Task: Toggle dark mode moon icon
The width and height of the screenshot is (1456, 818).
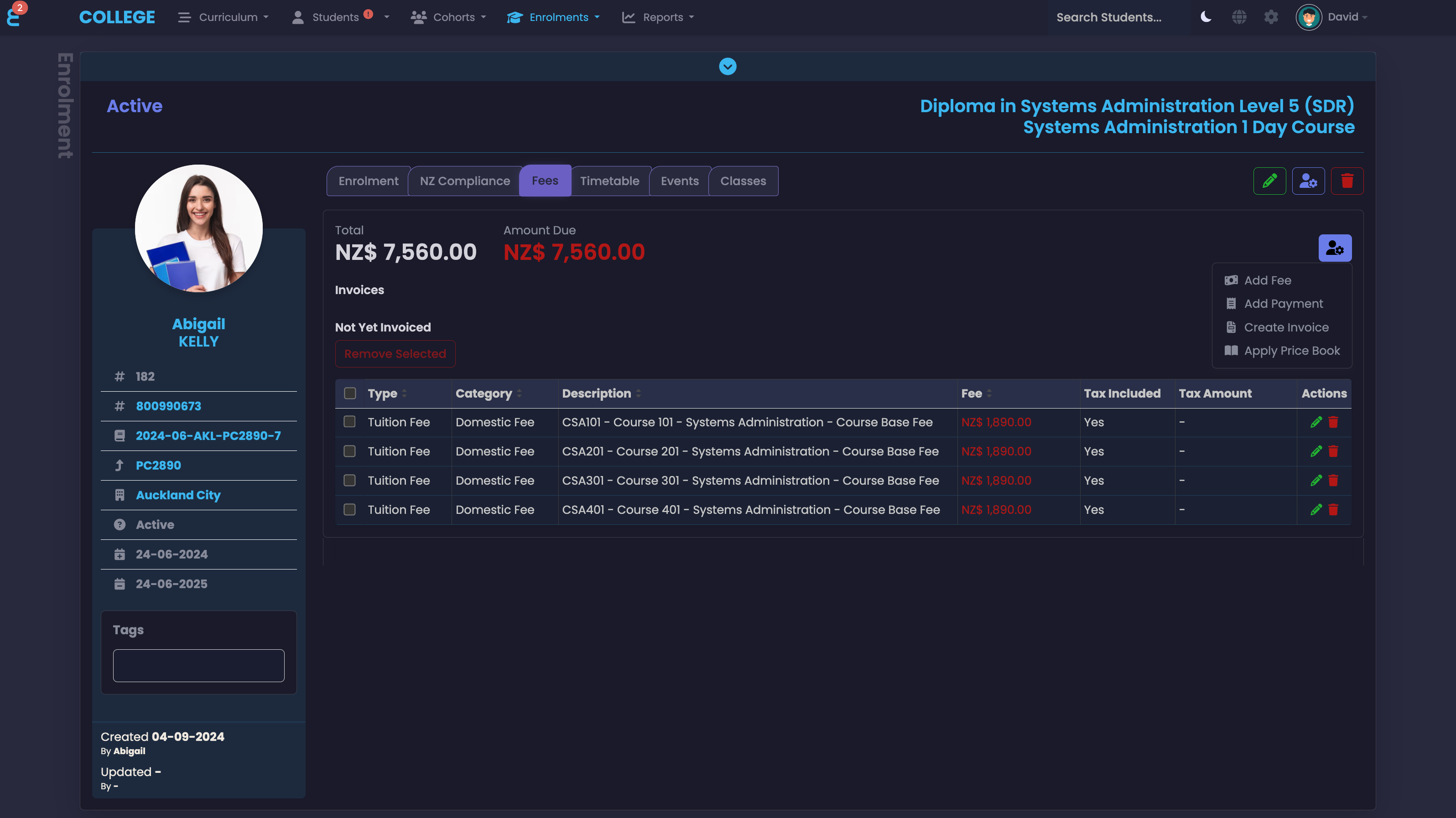Action: 1206,17
